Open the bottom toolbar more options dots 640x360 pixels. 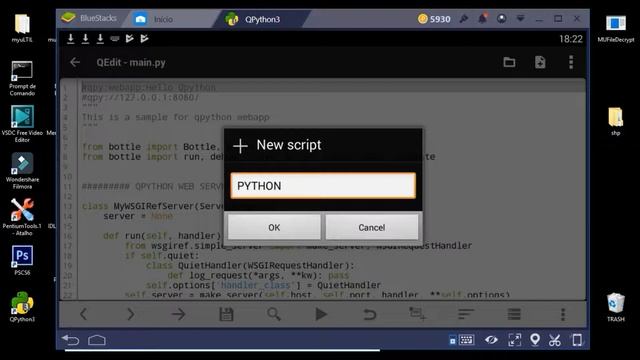tap(563, 314)
